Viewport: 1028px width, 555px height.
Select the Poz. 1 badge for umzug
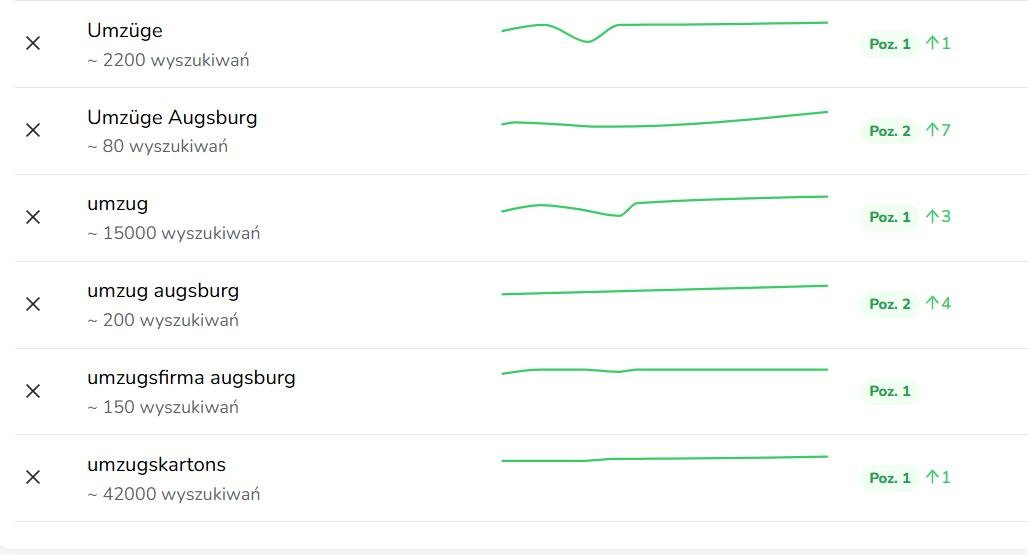pyautogui.click(x=890, y=217)
